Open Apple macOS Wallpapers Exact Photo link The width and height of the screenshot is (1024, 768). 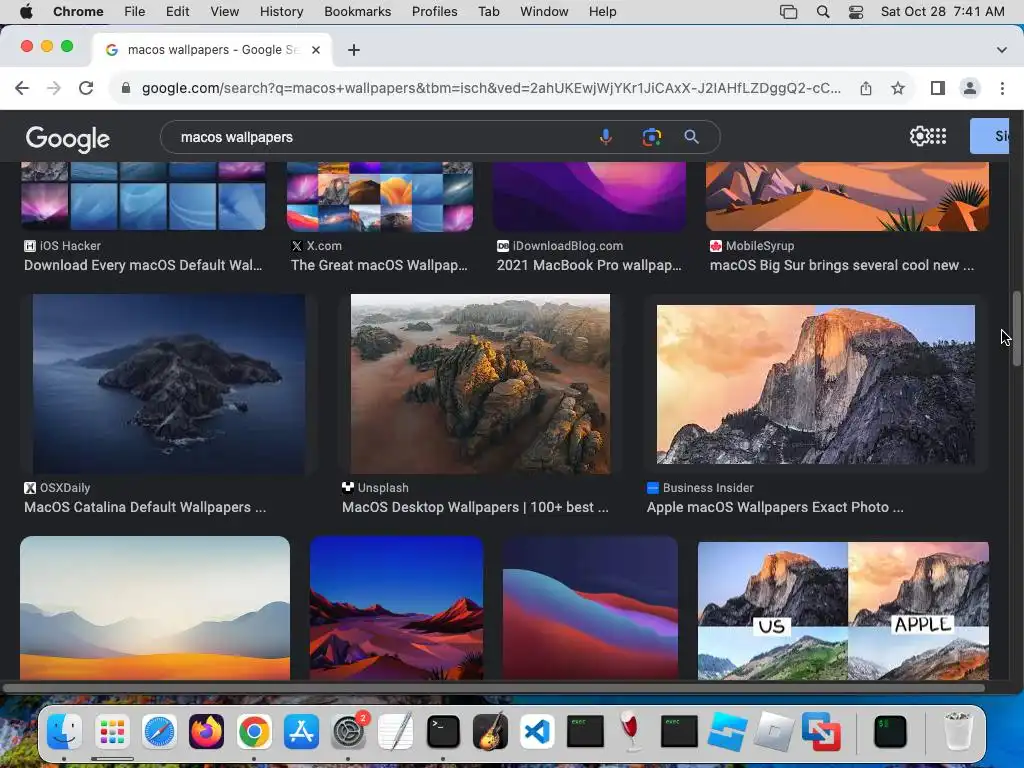click(x=775, y=507)
